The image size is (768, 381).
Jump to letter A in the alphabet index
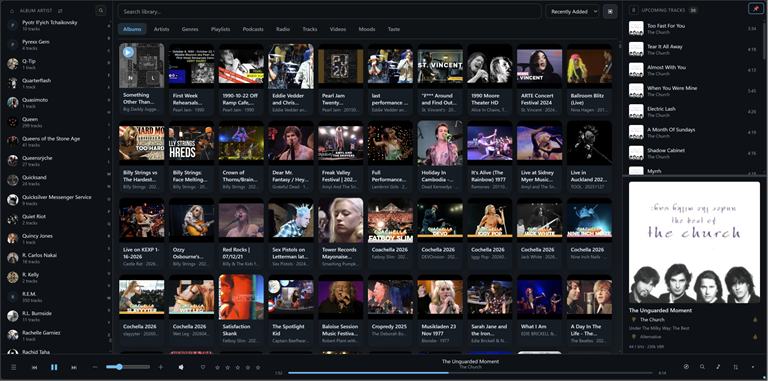[109, 25]
